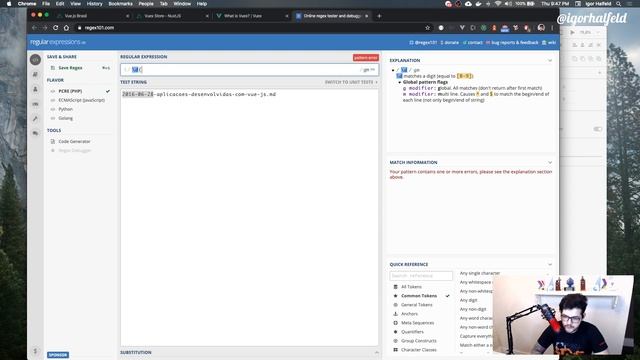
Task: Open the wiki link in header
Action: 549,42
